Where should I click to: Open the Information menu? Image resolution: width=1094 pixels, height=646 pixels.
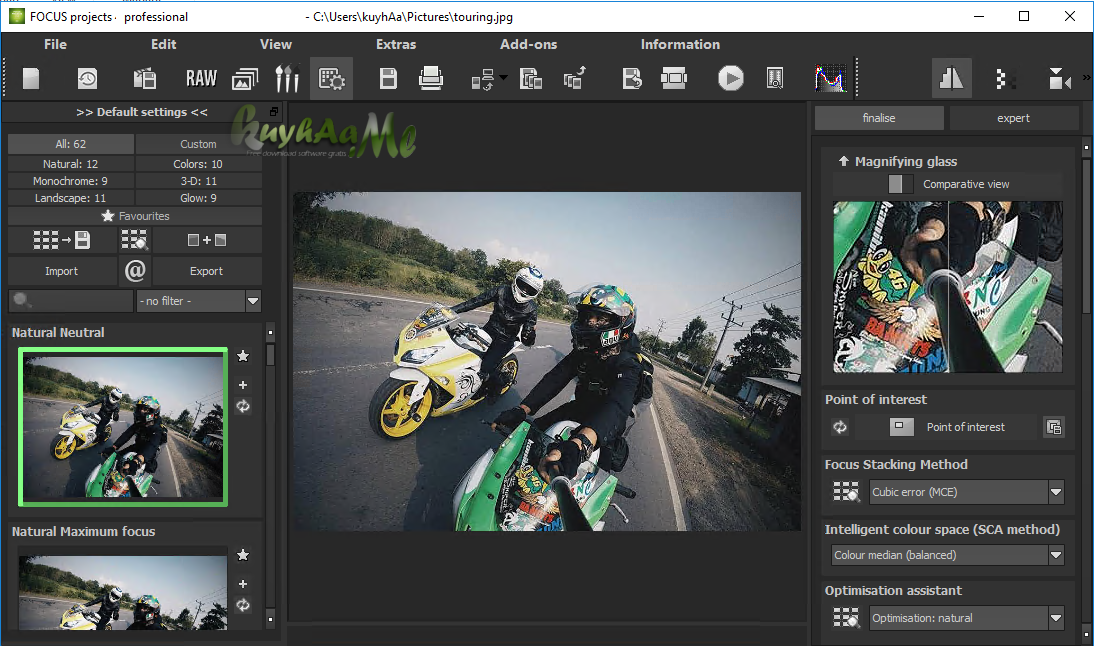(680, 44)
